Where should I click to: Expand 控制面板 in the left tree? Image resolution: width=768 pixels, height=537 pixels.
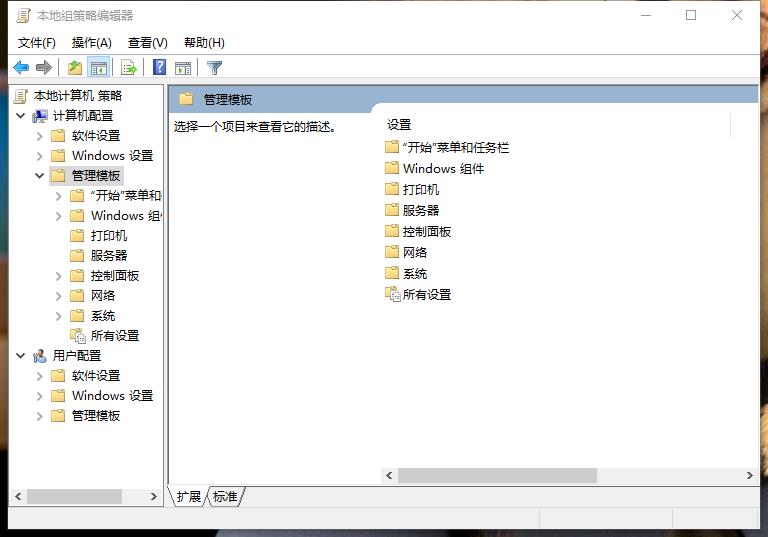tap(59, 276)
